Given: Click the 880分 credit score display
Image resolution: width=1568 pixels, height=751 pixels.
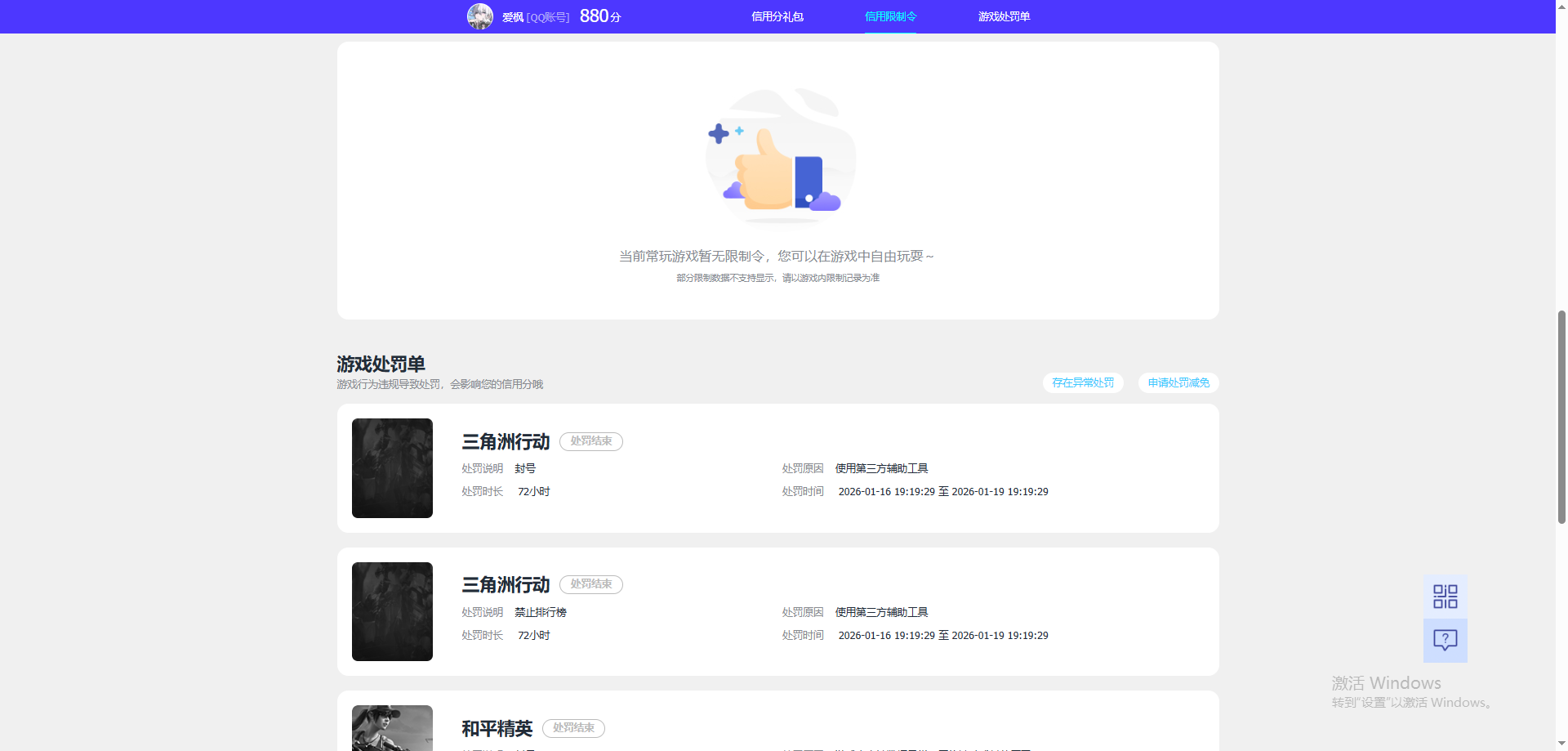Looking at the screenshot, I should (600, 16).
